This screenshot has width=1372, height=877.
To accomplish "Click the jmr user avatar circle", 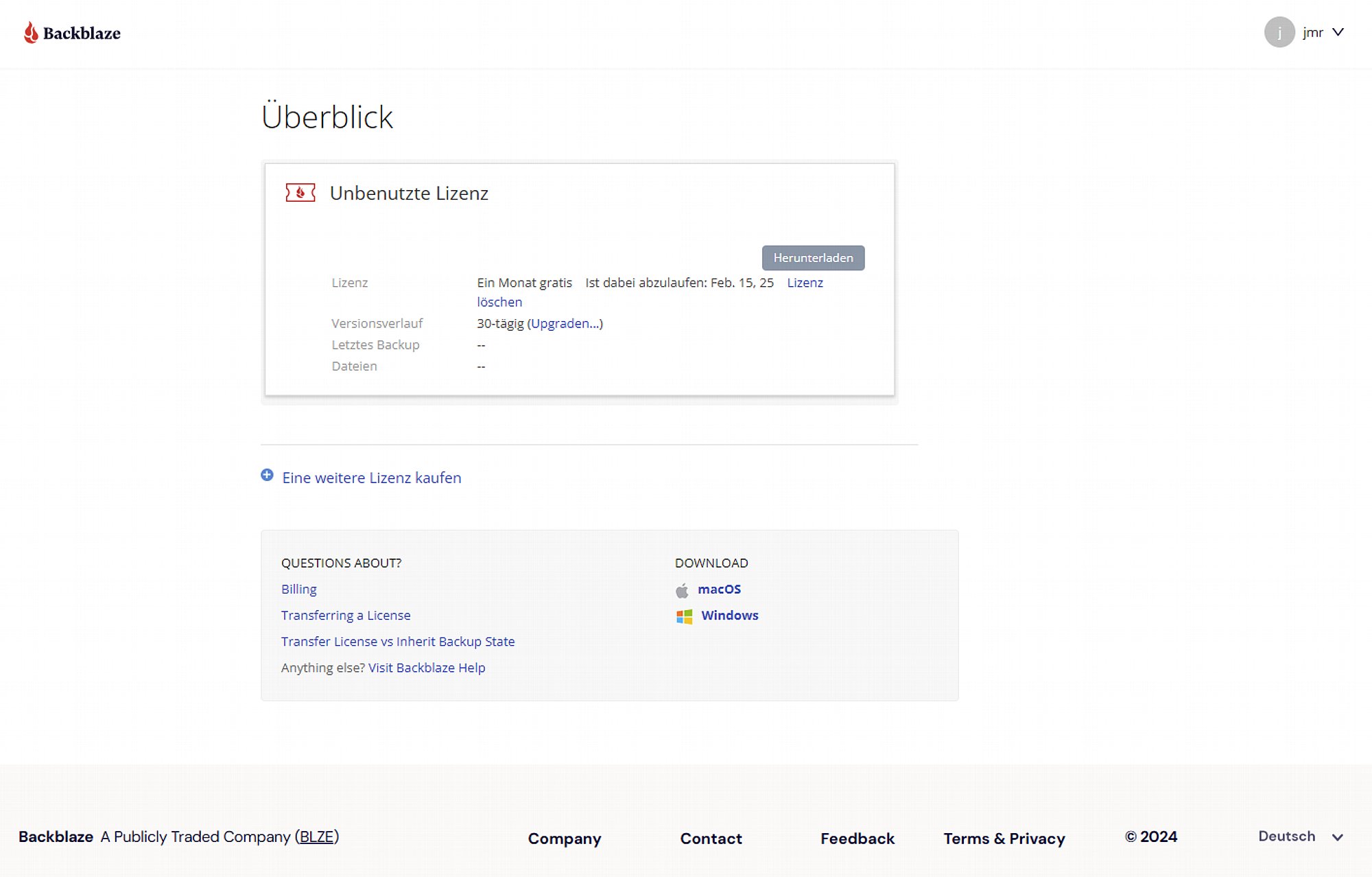I will coord(1279,32).
